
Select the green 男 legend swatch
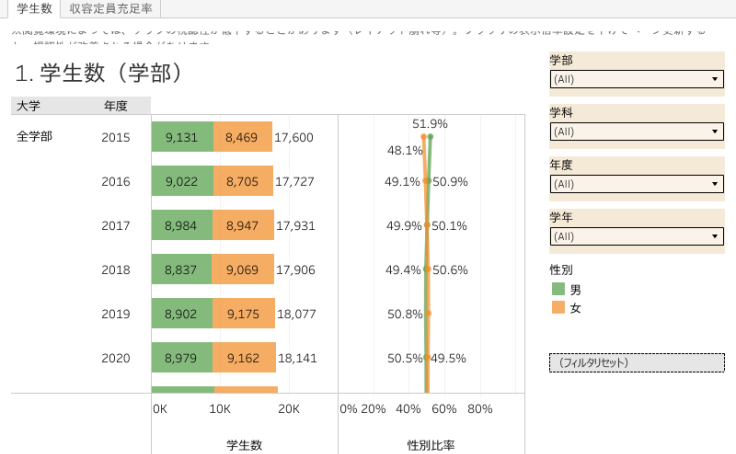[558, 289]
